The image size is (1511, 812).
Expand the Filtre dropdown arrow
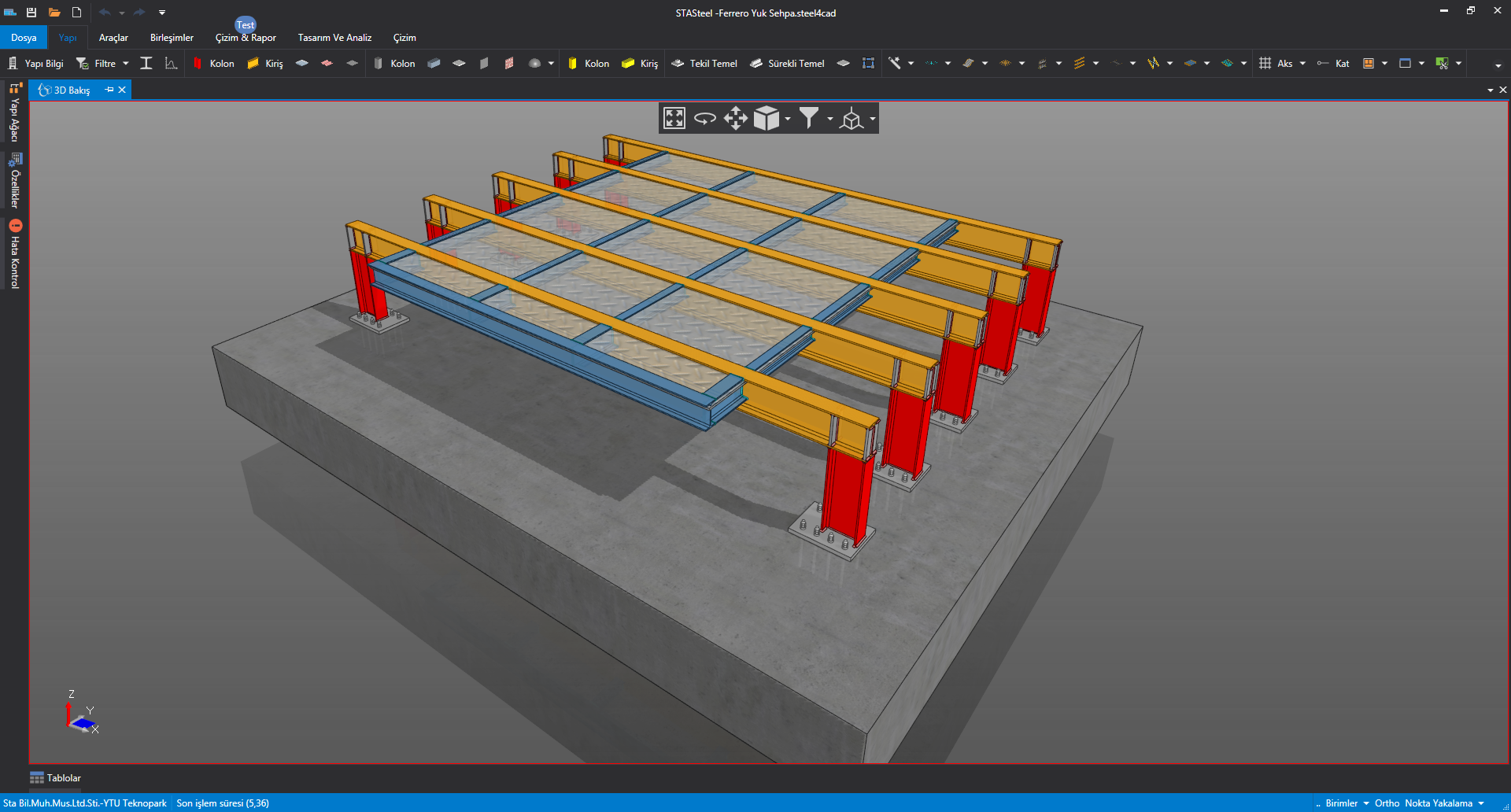pos(126,64)
